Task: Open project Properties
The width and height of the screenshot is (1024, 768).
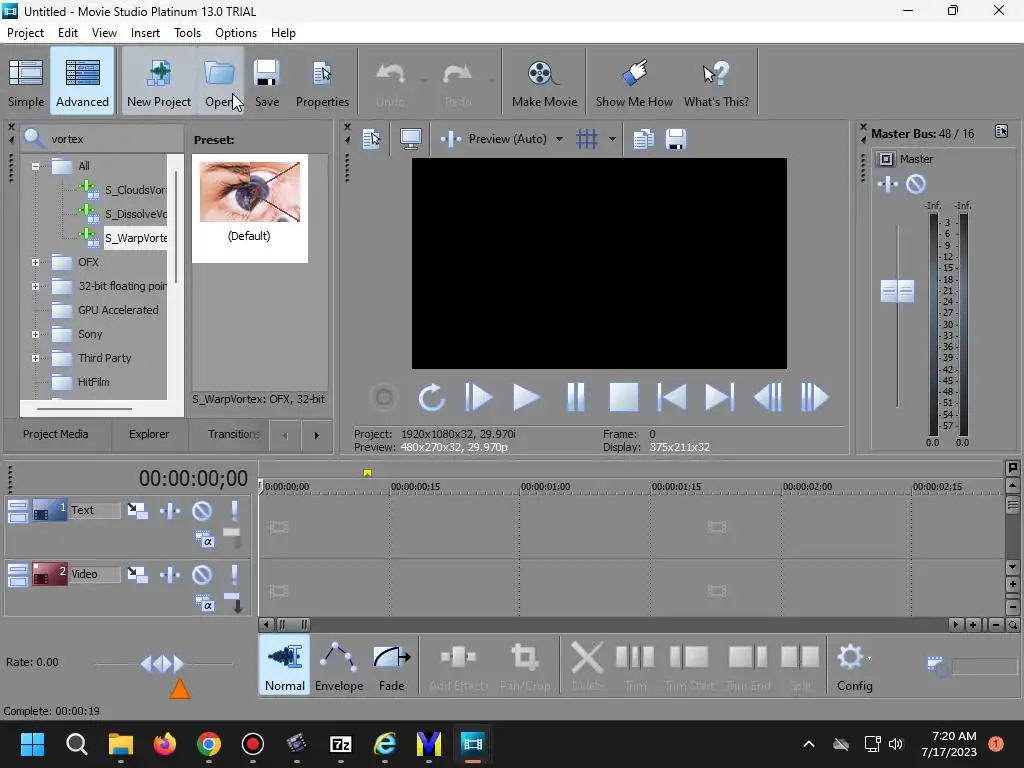Action: pos(322,82)
